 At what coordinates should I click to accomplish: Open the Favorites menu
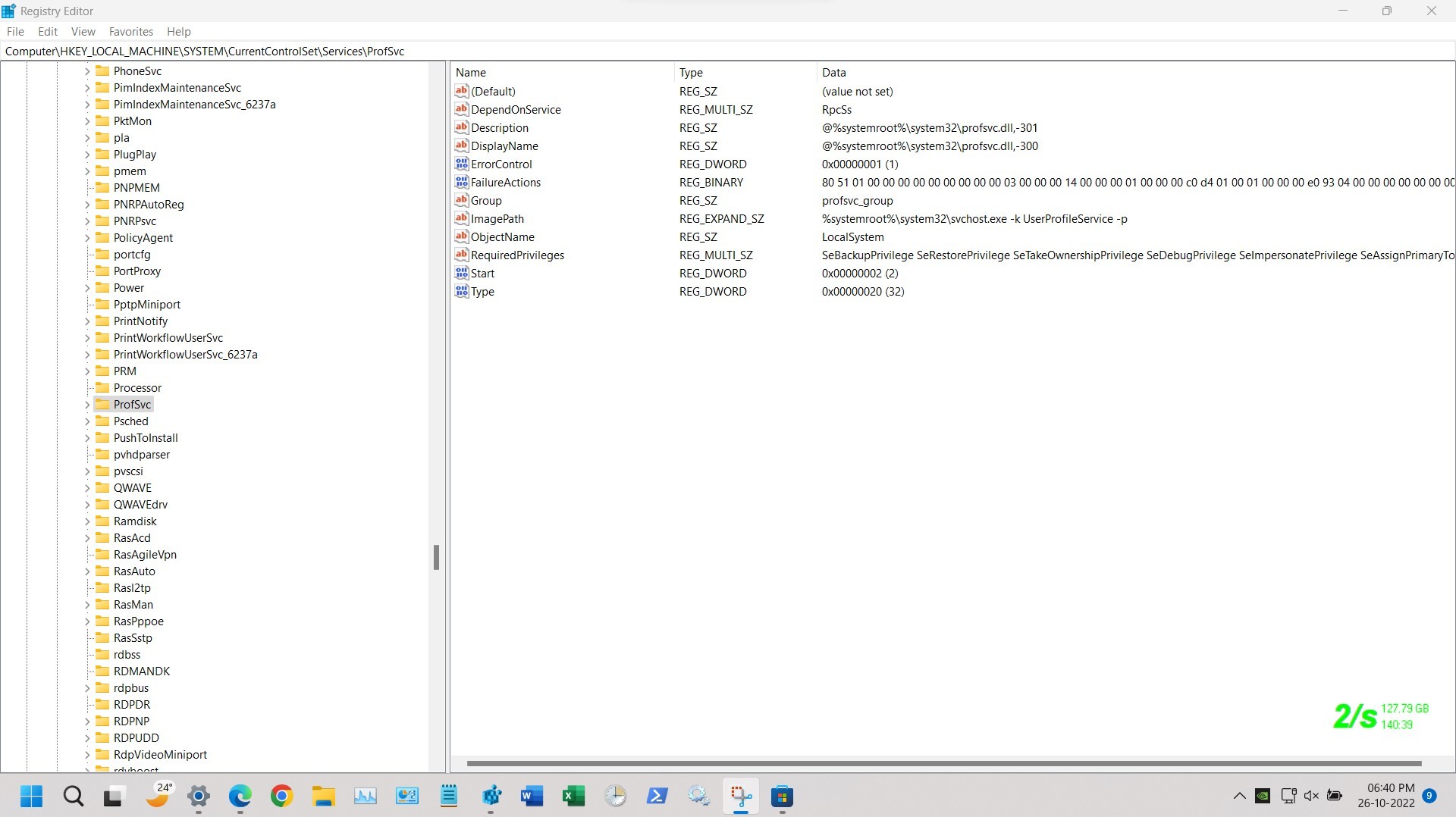click(131, 31)
